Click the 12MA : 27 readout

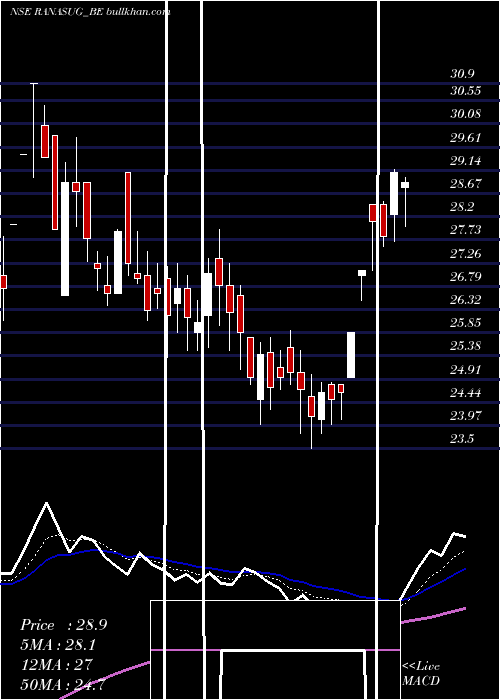57,665
